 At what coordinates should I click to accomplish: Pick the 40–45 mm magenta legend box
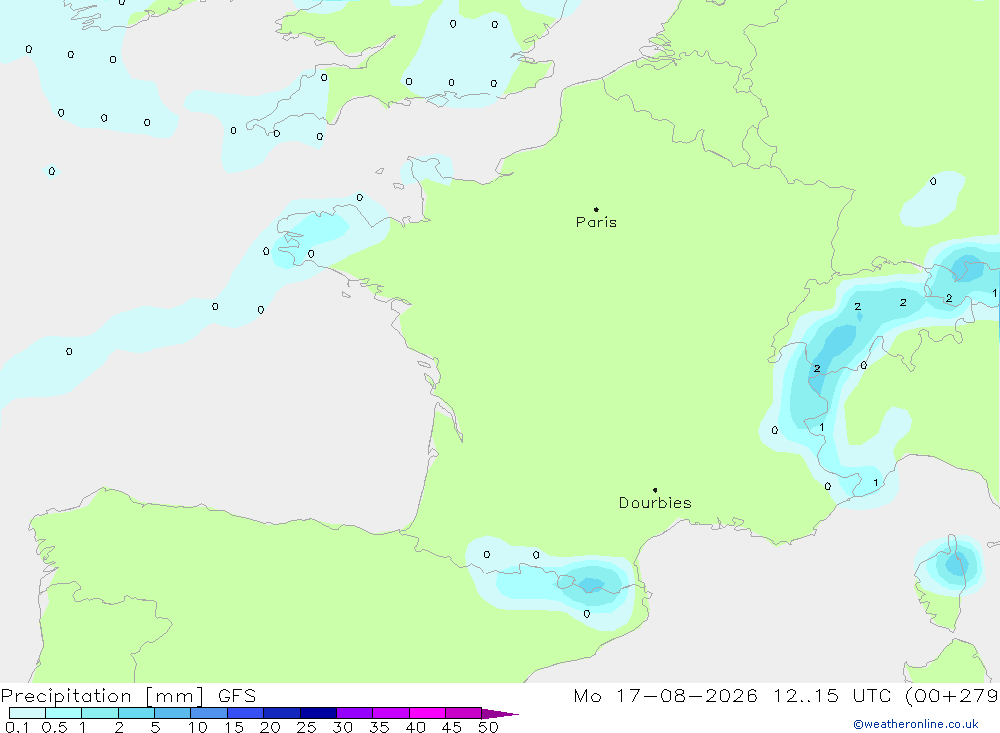[427, 713]
